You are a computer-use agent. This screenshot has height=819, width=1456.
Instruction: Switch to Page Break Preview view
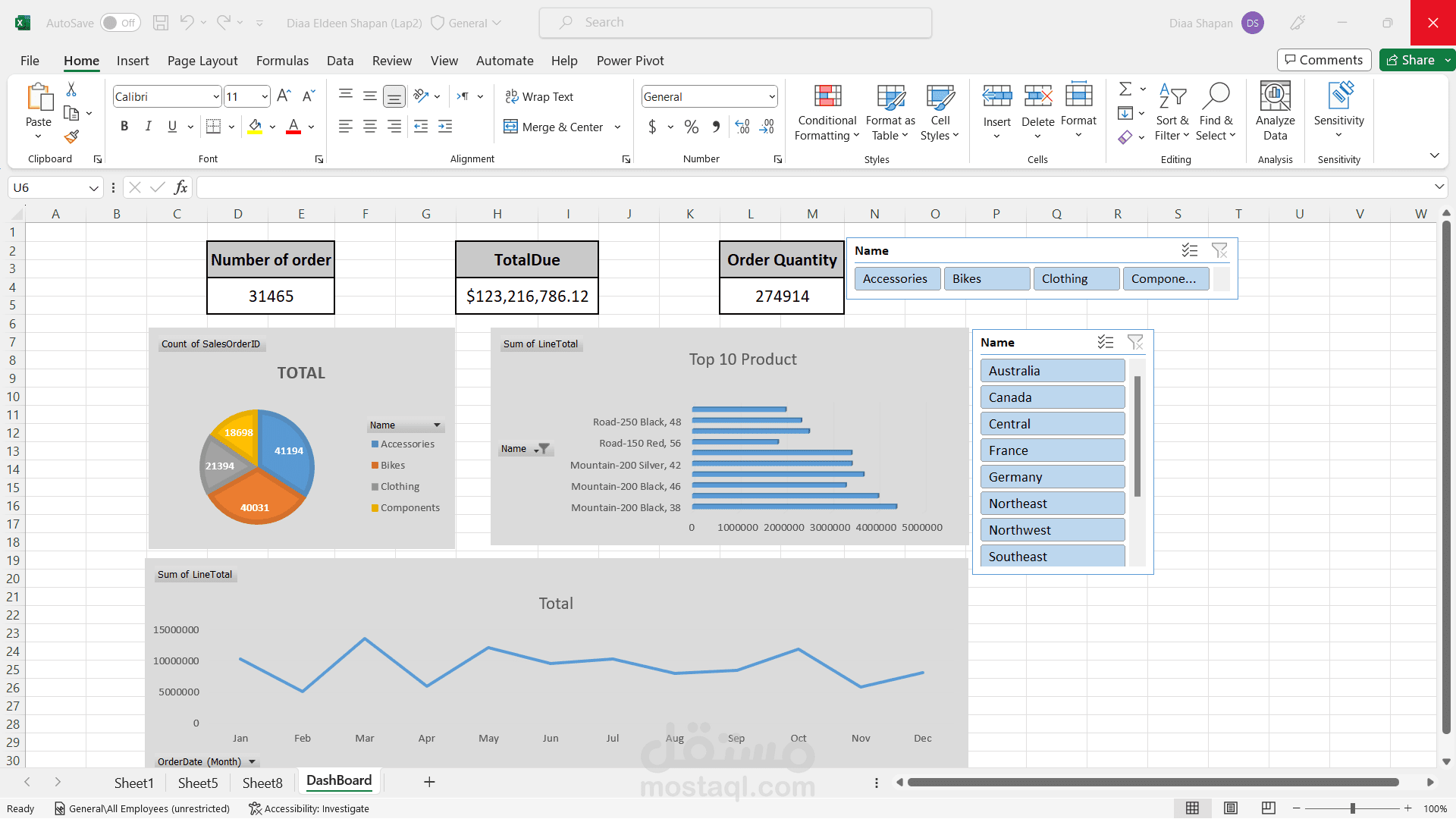[x=1268, y=808]
